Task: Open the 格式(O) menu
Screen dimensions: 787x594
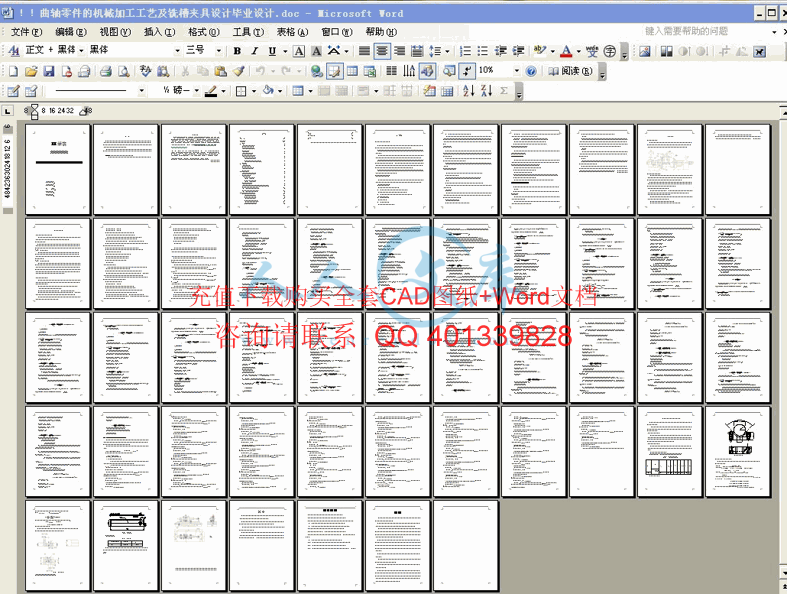Action: 204,32
